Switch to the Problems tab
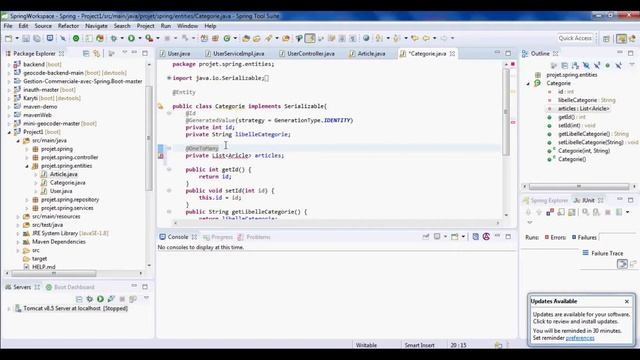 pyautogui.click(x=254, y=237)
